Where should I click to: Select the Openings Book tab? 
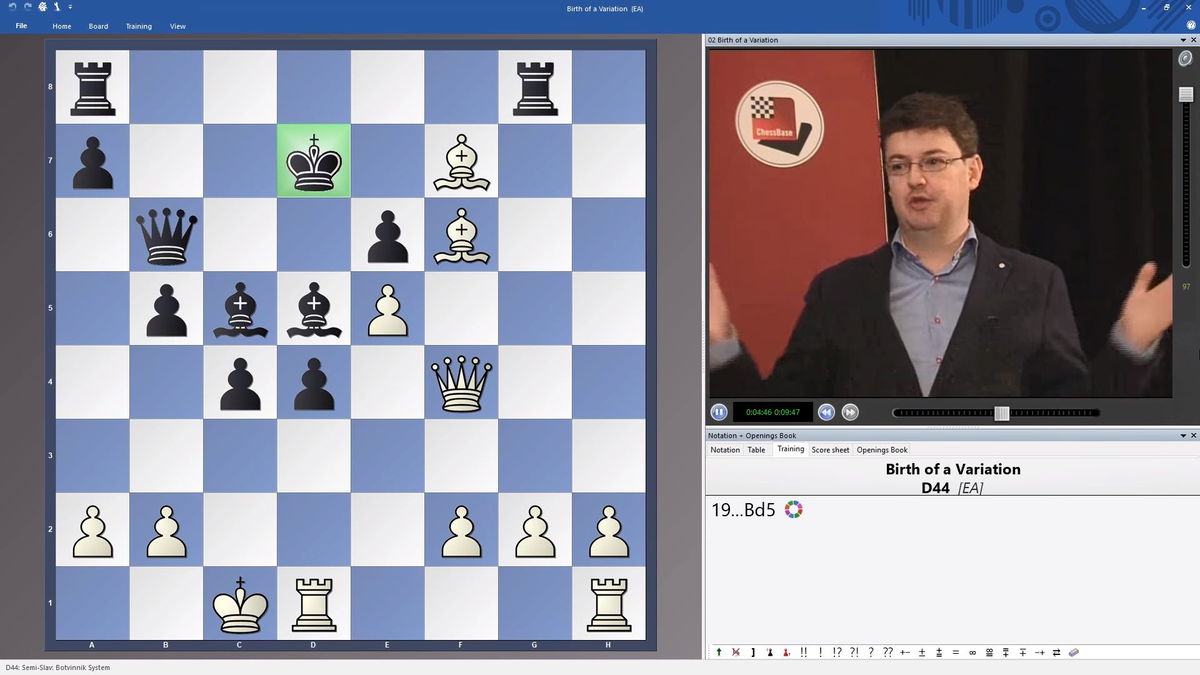(x=882, y=450)
